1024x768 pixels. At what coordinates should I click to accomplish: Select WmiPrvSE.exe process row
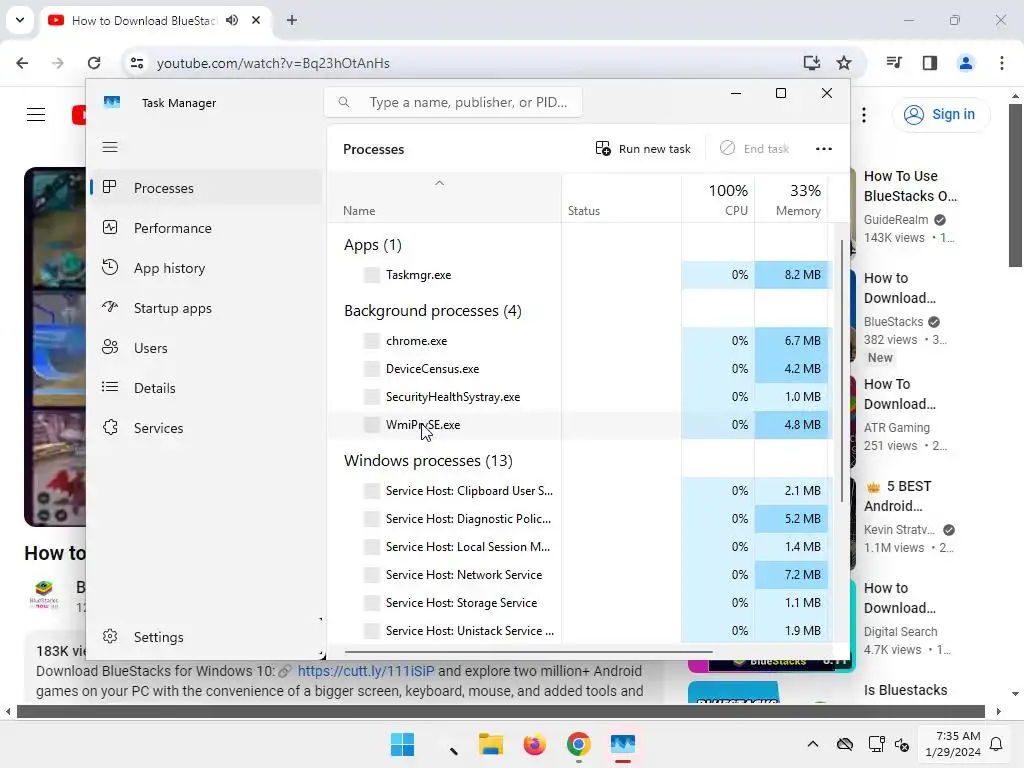pyautogui.click(x=580, y=425)
